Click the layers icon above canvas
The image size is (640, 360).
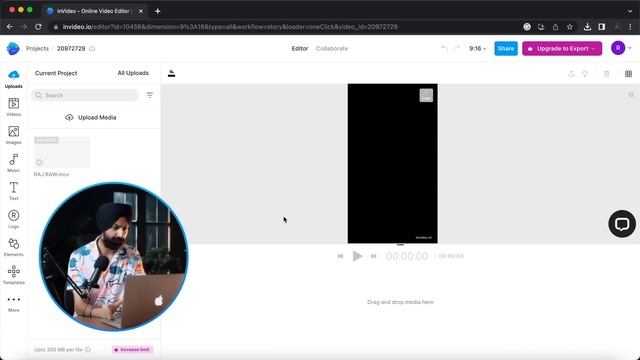[x=171, y=73]
